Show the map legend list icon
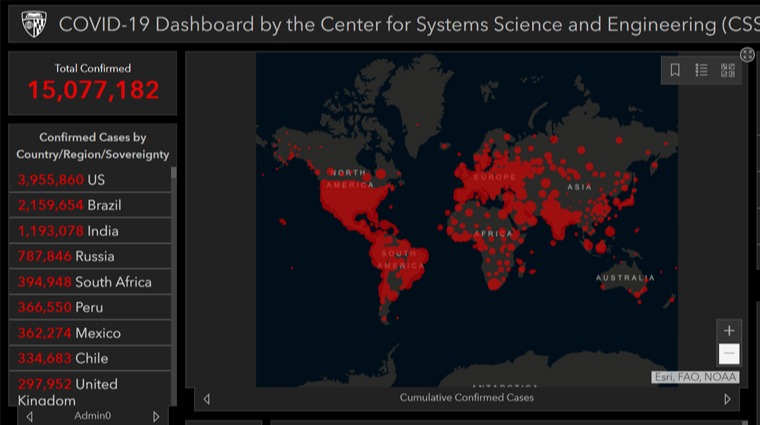The height and width of the screenshot is (425, 760). coord(701,70)
